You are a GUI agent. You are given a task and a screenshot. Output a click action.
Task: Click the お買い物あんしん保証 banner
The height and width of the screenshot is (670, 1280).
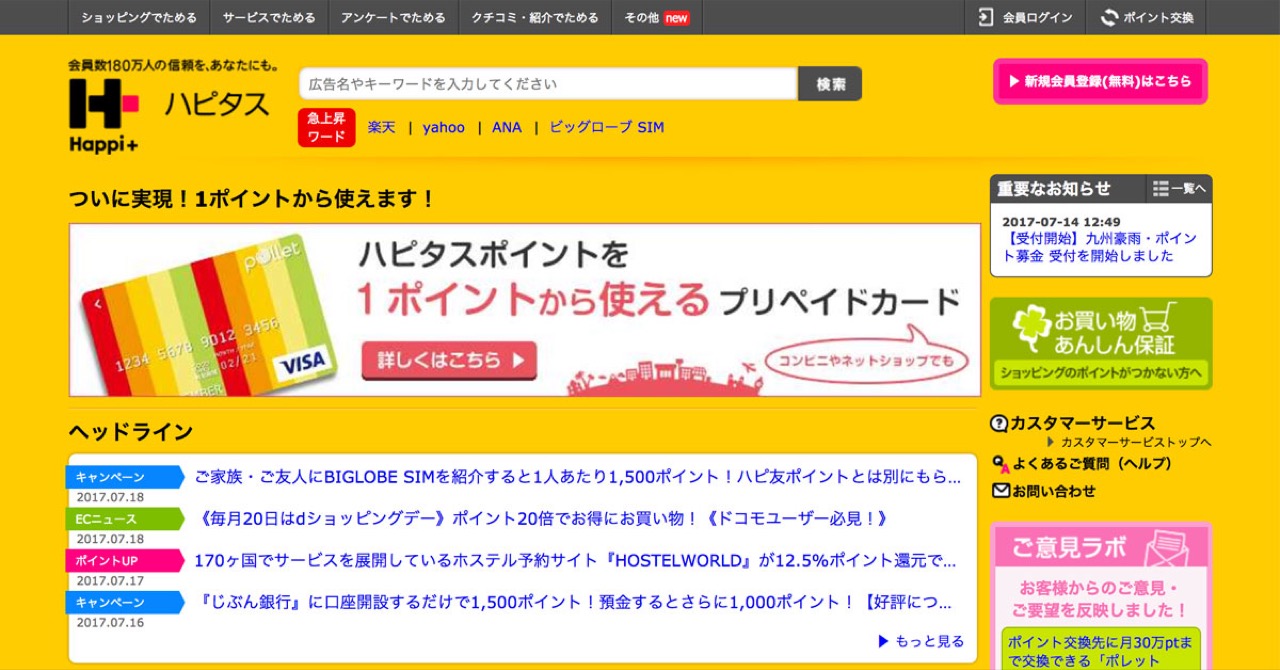click(x=1101, y=343)
